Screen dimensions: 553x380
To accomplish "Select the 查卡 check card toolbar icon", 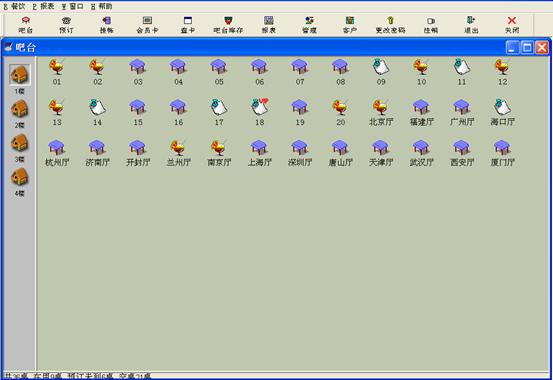I will pos(188,25).
